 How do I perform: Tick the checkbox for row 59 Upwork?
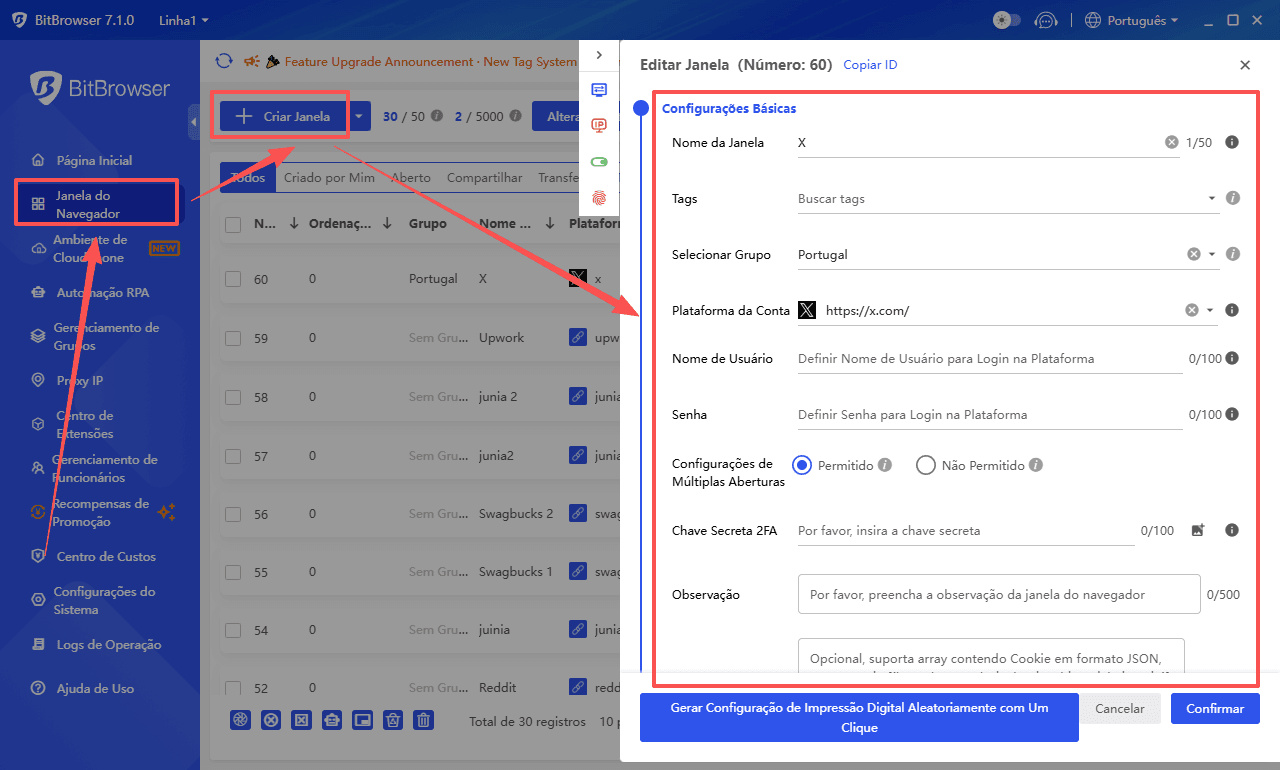pos(233,339)
